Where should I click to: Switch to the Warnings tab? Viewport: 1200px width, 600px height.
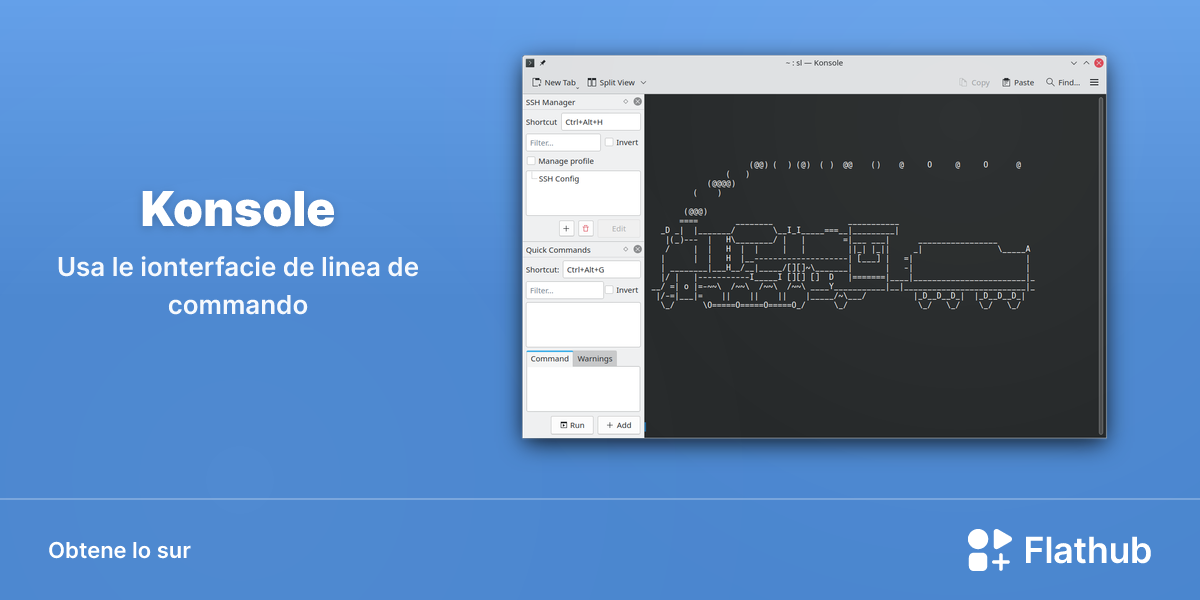click(595, 358)
